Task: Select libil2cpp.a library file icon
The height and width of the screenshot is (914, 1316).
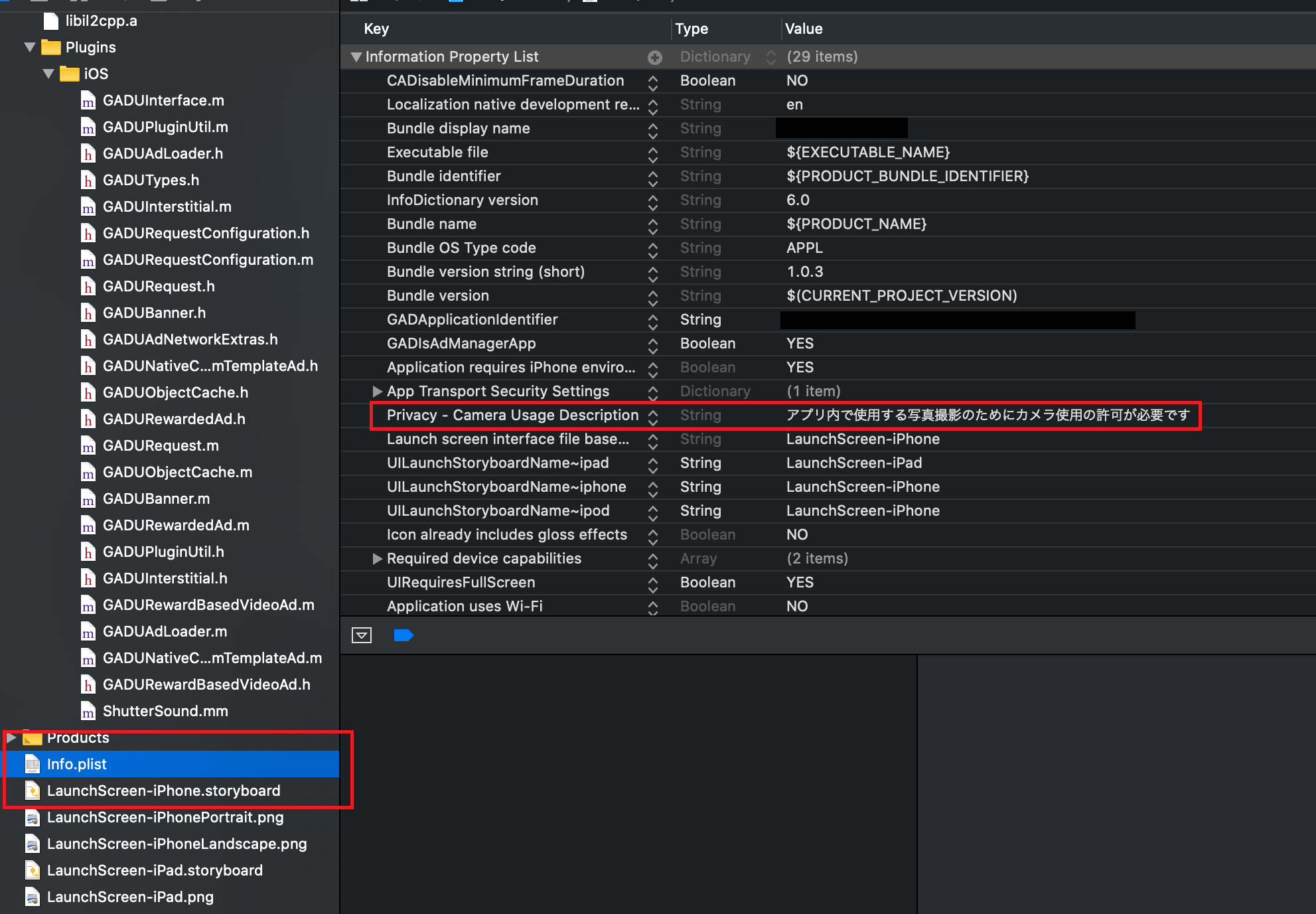Action: [51, 21]
